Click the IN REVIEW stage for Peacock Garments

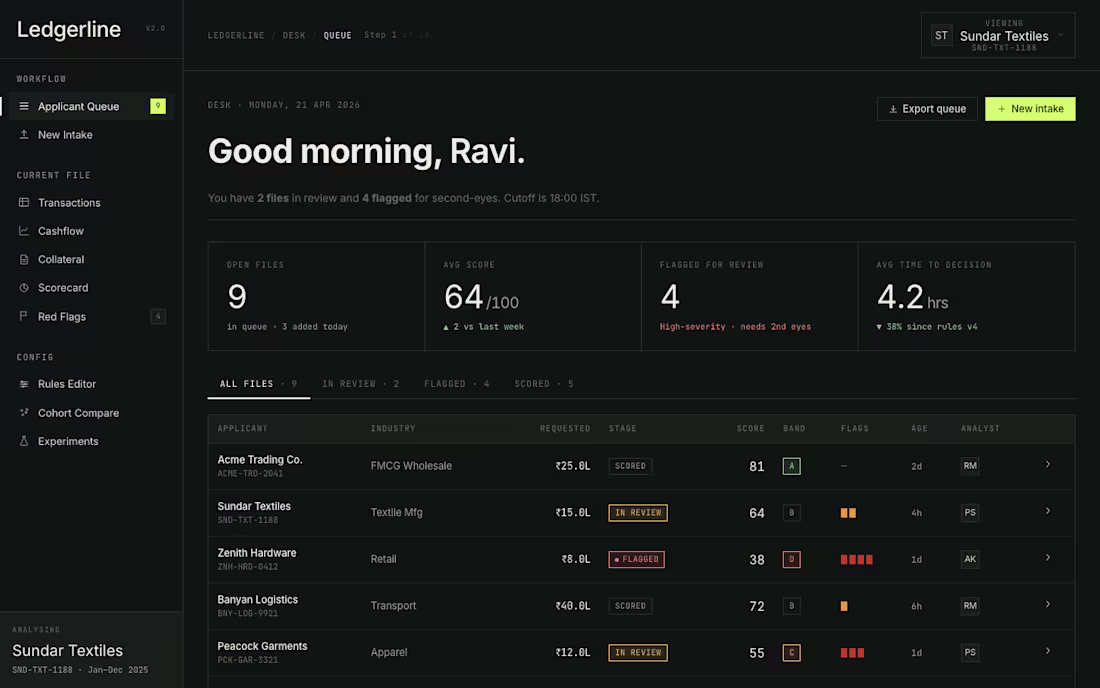(x=638, y=653)
